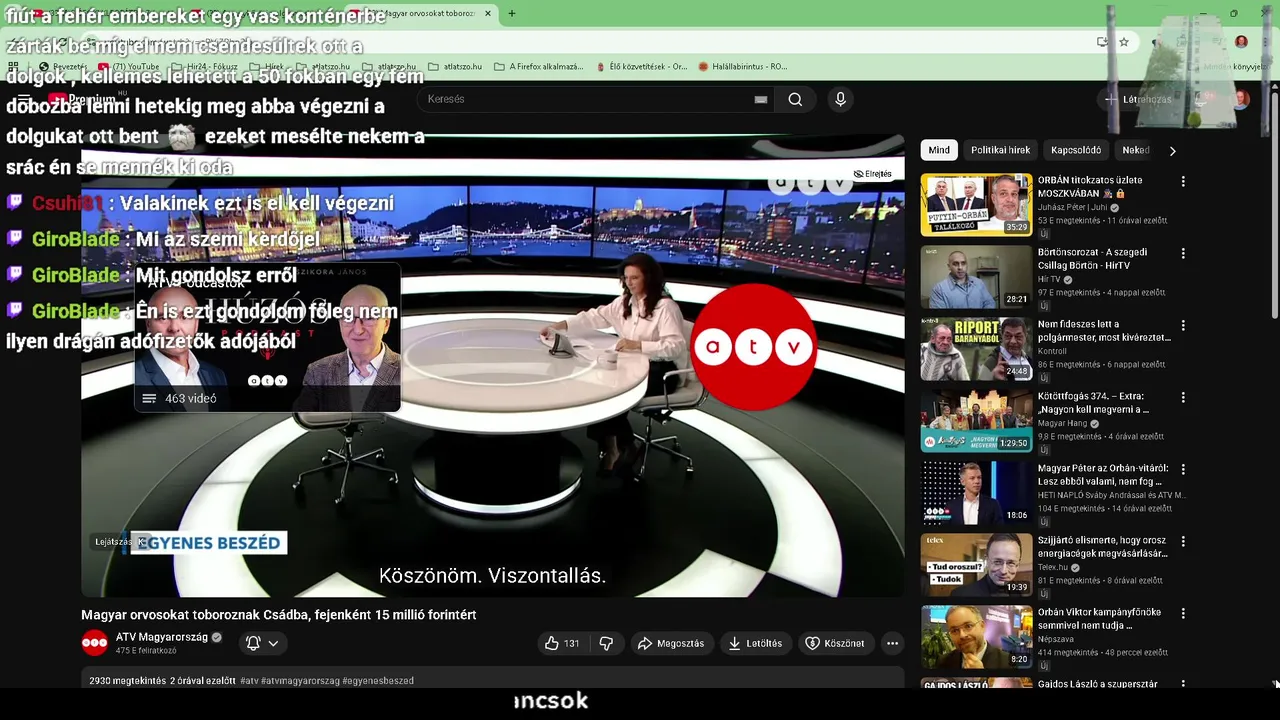Open 'Orbán Viktor kampányfőnöke' Népszava video title

tap(1099, 619)
